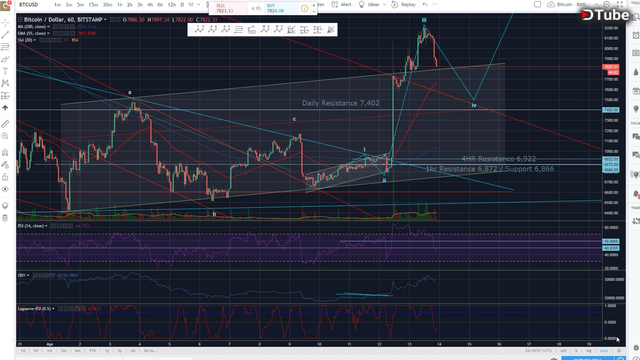Image resolution: width=640 pixels, height=360 pixels.
Task: Click the 4HR Resistance 6,922 label
Action: (499, 159)
